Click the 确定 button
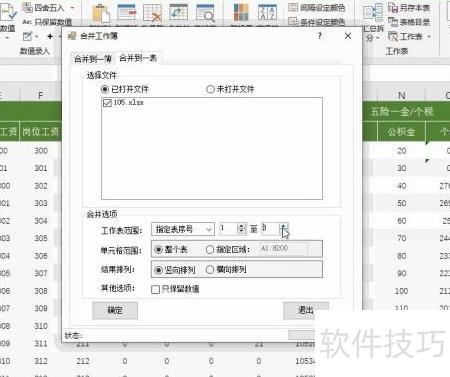Viewport: 450px width, 377px height. (x=115, y=310)
